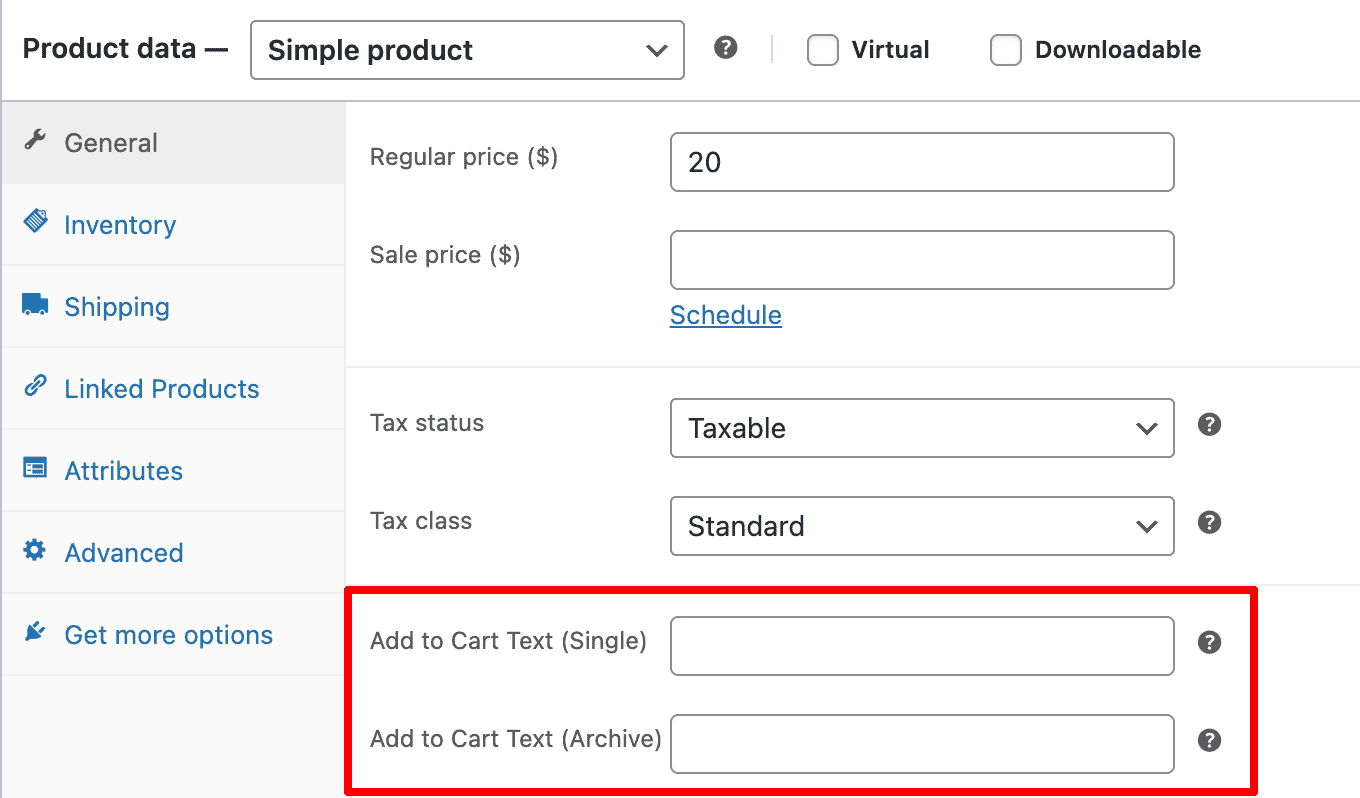Click the Regular price ($) label
The image size is (1360, 798).
tap(464, 157)
